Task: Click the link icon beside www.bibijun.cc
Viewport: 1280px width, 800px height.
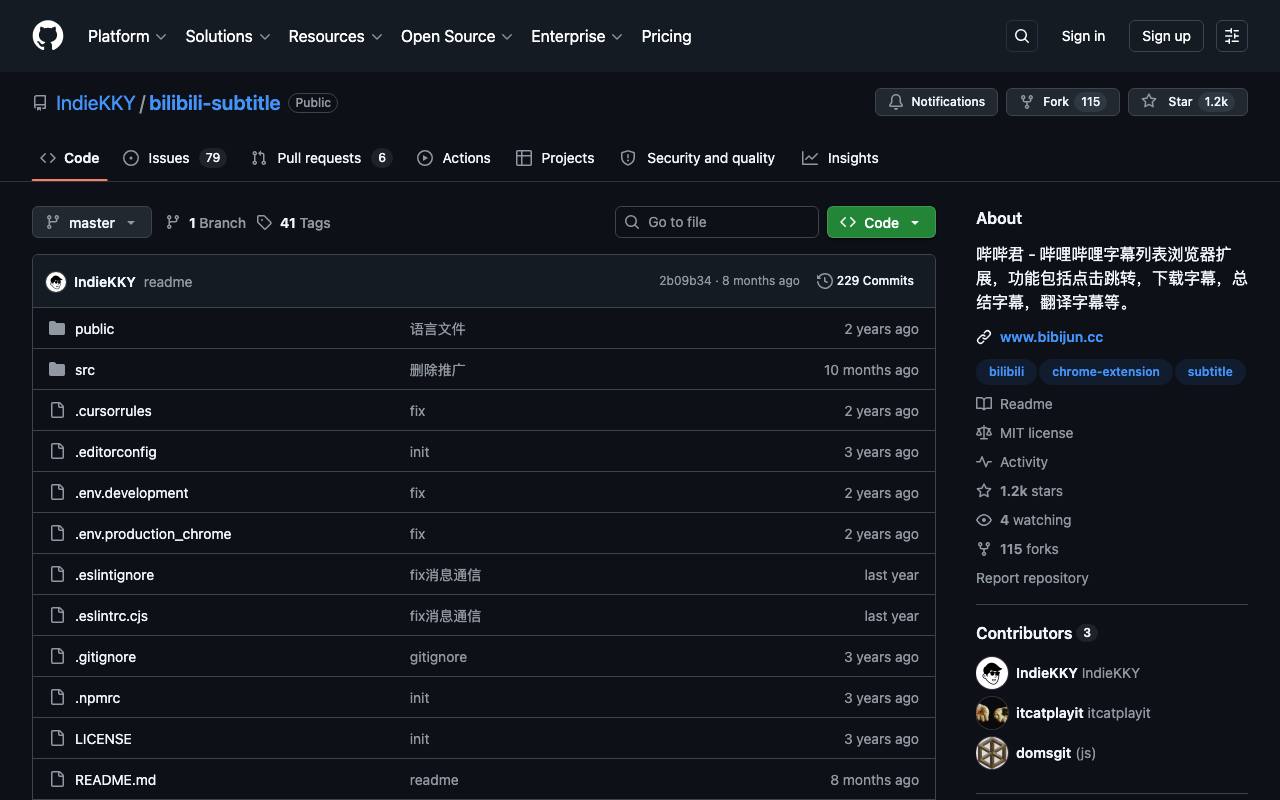Action: click(x=984, y=337)
